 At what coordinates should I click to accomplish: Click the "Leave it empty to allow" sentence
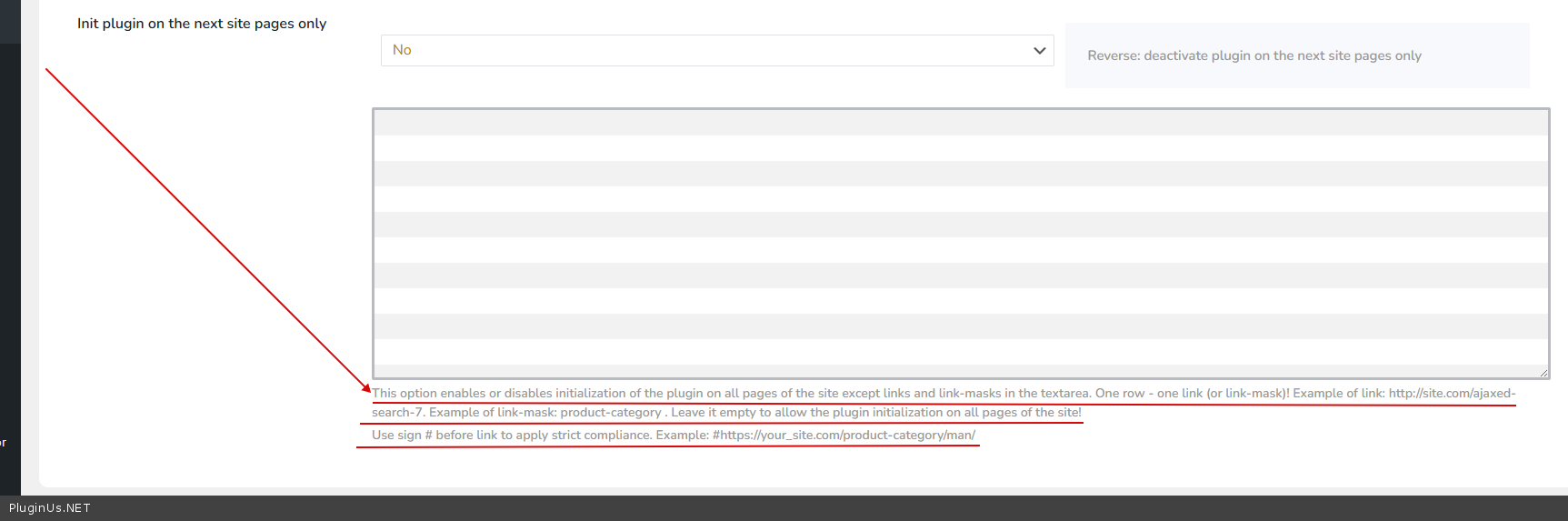point(875,413)
